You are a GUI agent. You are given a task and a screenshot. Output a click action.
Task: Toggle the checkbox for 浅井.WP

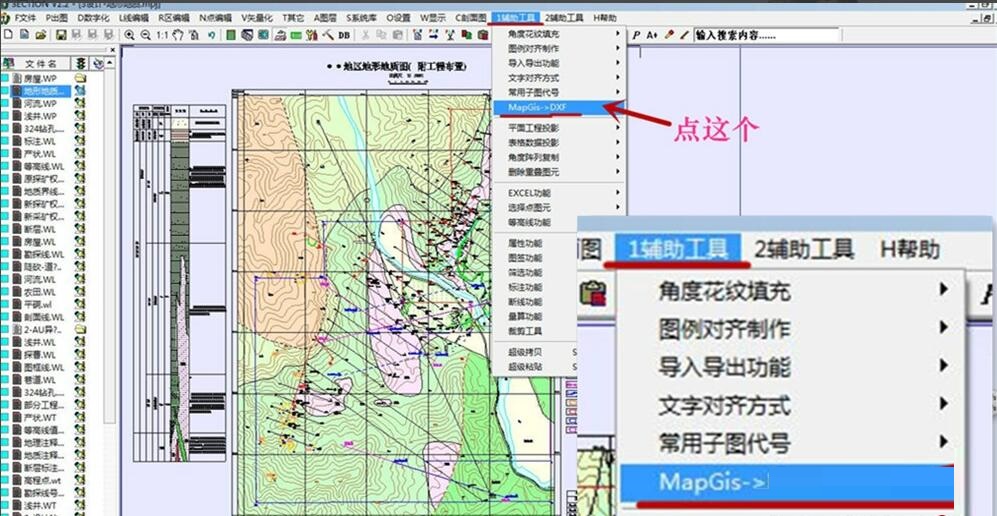[5, 116]
